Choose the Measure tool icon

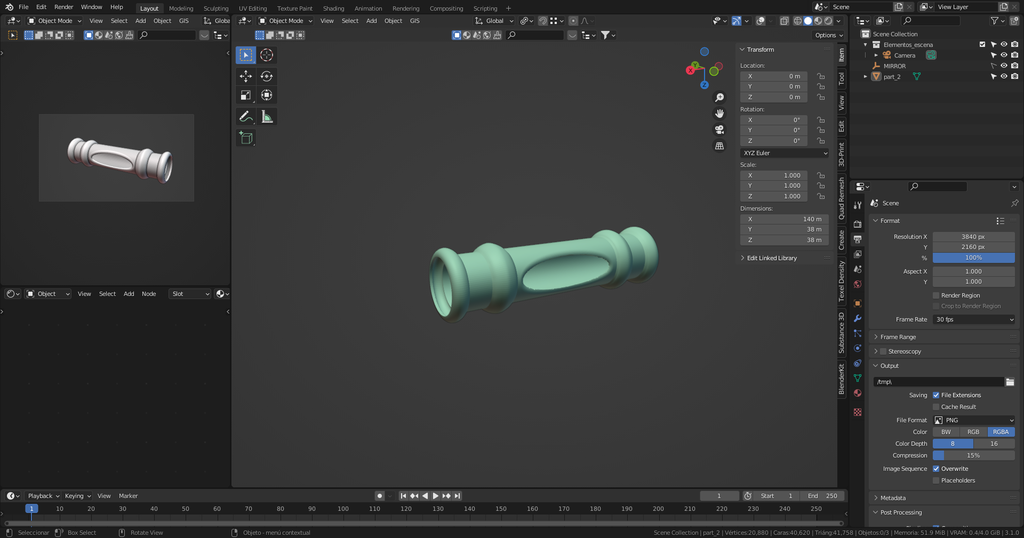266,117
